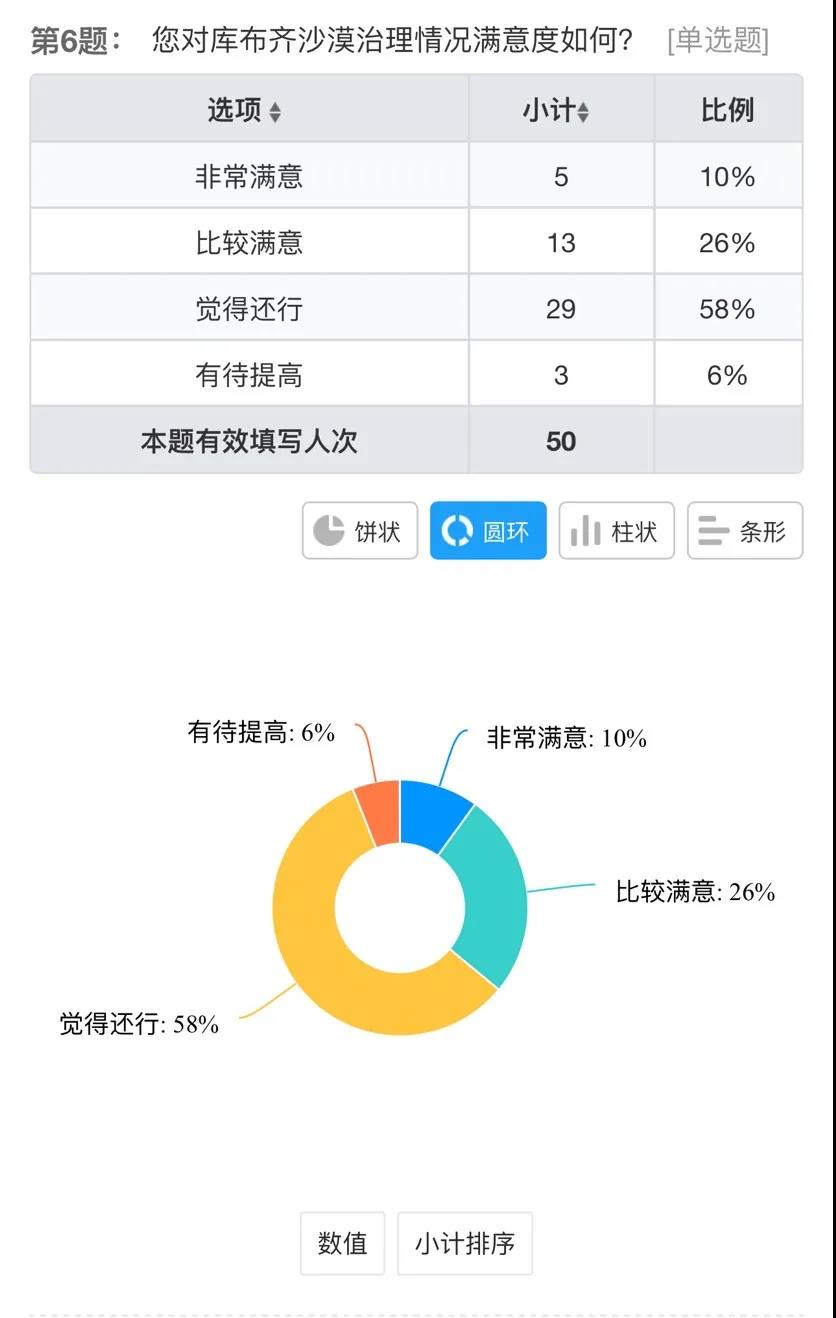This screenshot has width=836, height=1318.
Task: Select the 条形 chart type
Action: [745, 531]
